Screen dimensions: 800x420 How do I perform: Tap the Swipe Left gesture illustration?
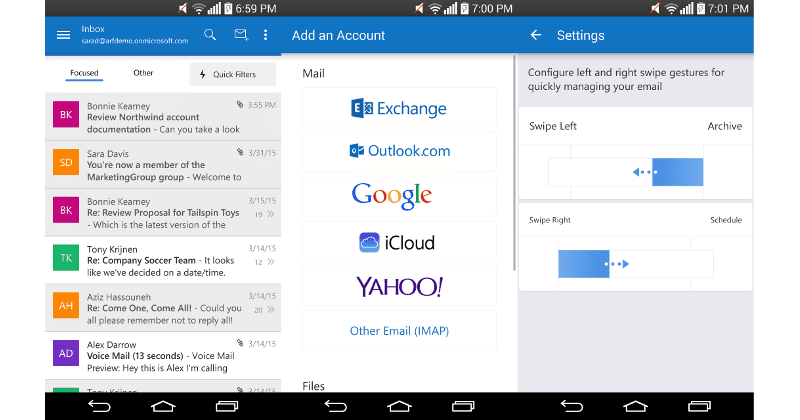626,172
